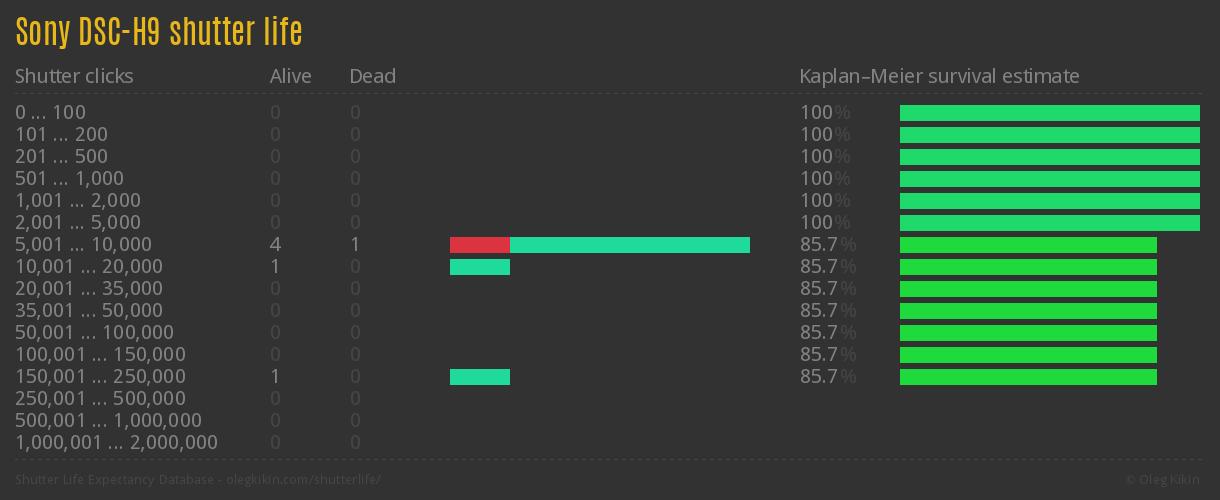Click the Shutter clicks column header
The height and width of the screenshot is (500, 1220).
point(74,76)
